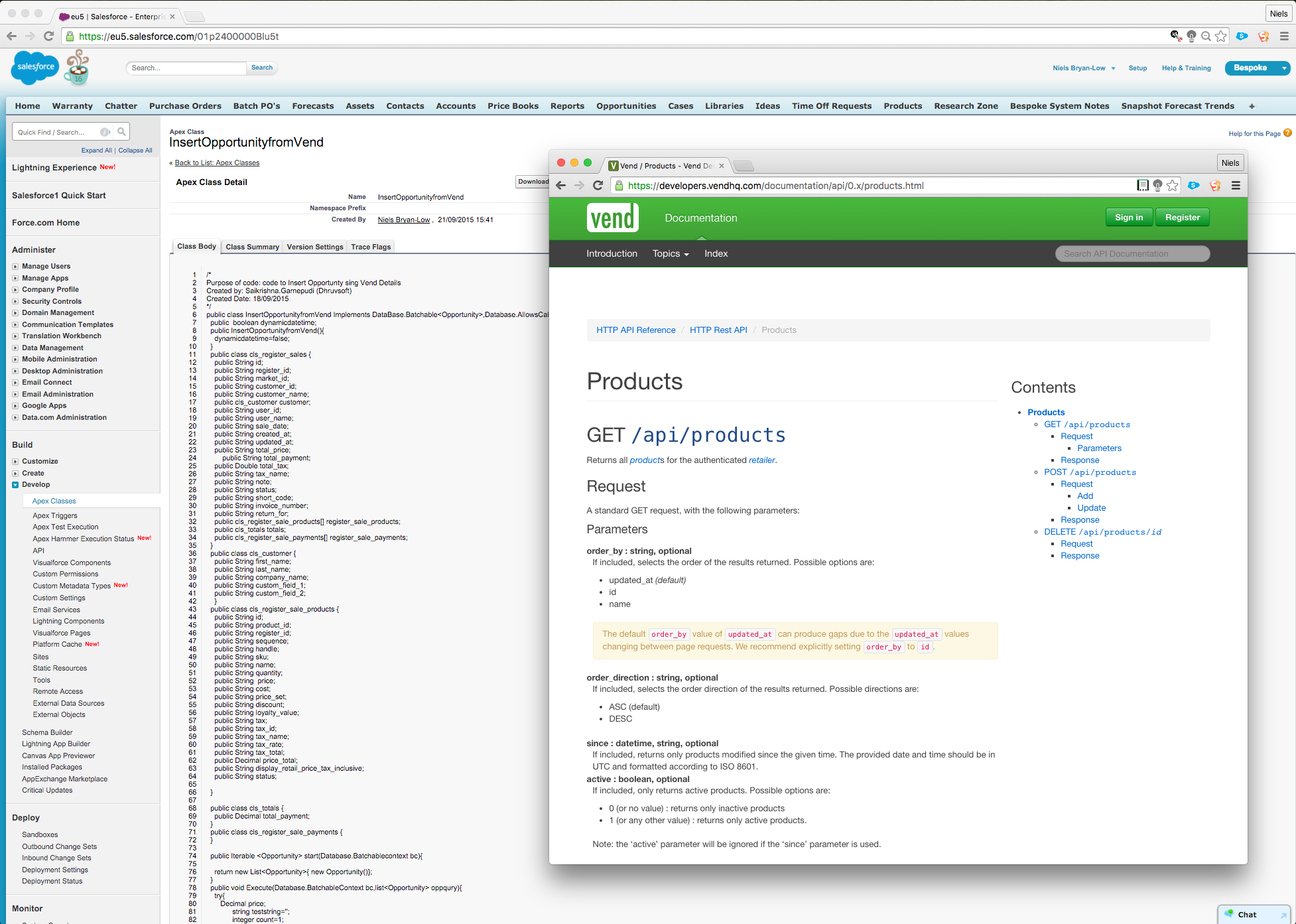Click the Vend logo in the green header

click(x=612, y=218)
